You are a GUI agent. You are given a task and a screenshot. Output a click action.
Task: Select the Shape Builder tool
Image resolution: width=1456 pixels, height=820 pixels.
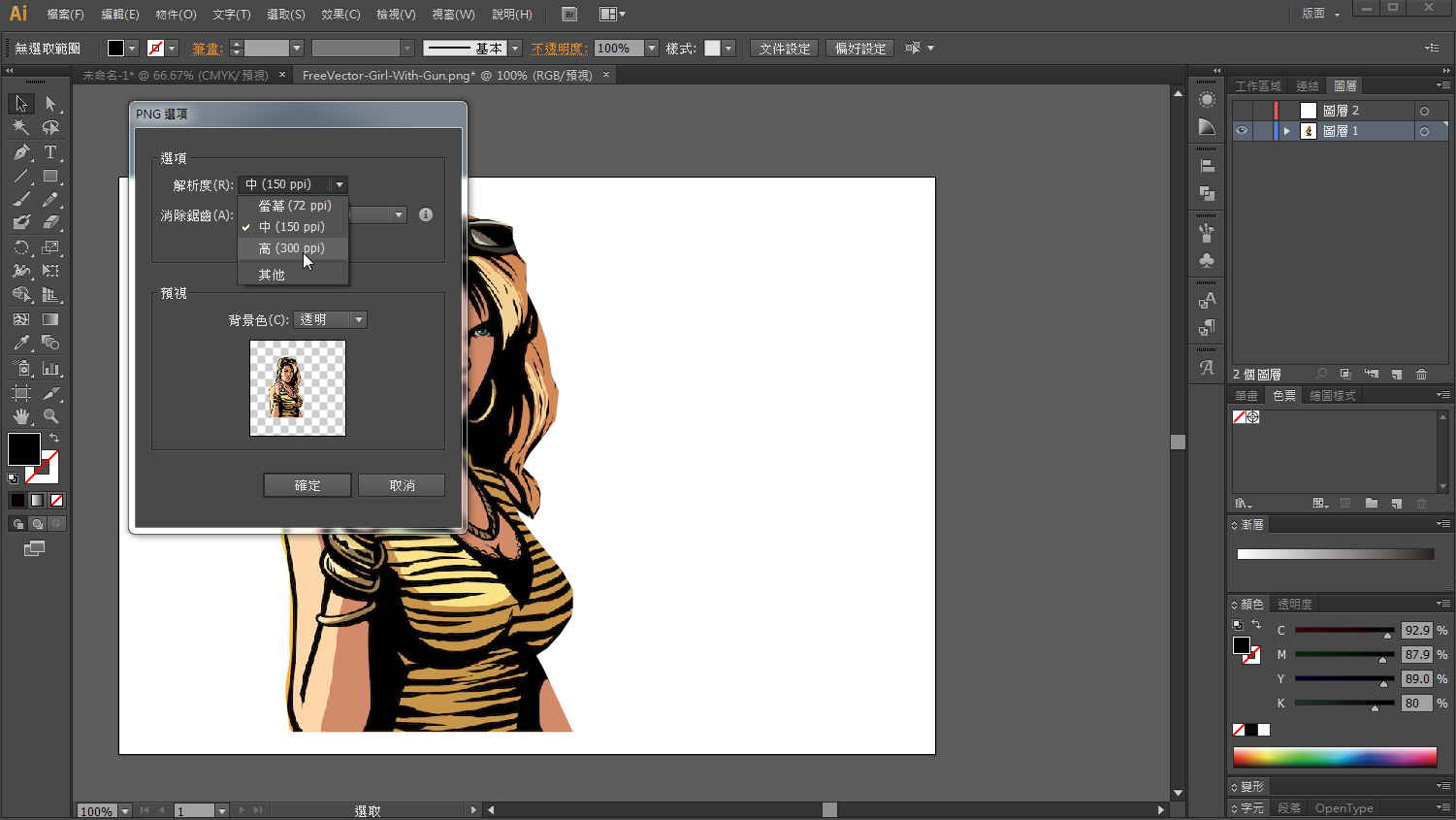tap(21, 295)
